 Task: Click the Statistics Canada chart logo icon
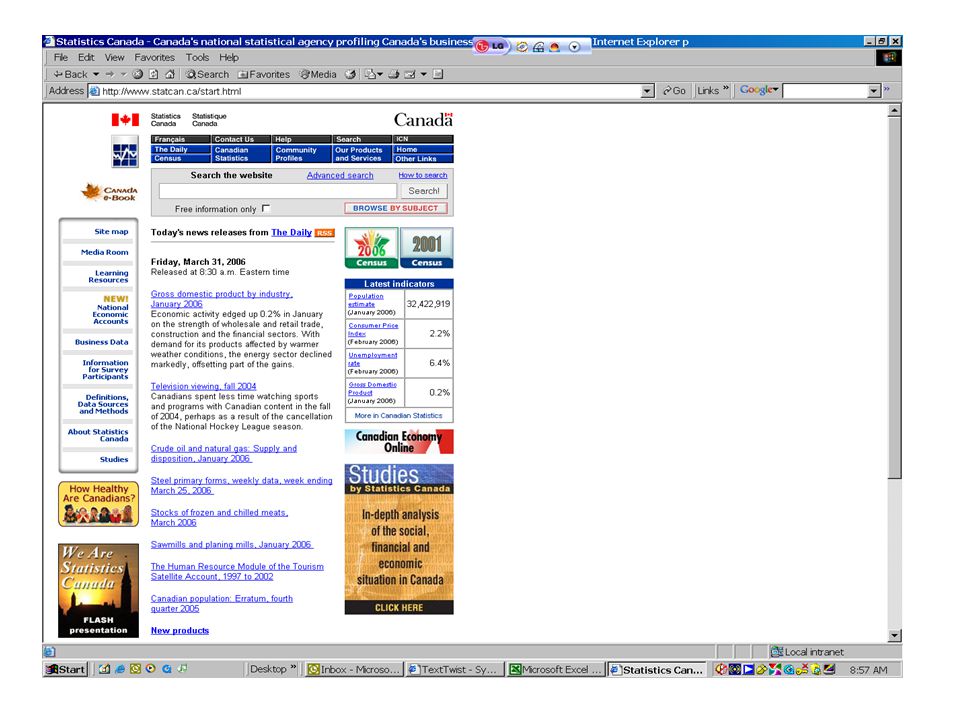pos(125,151)
